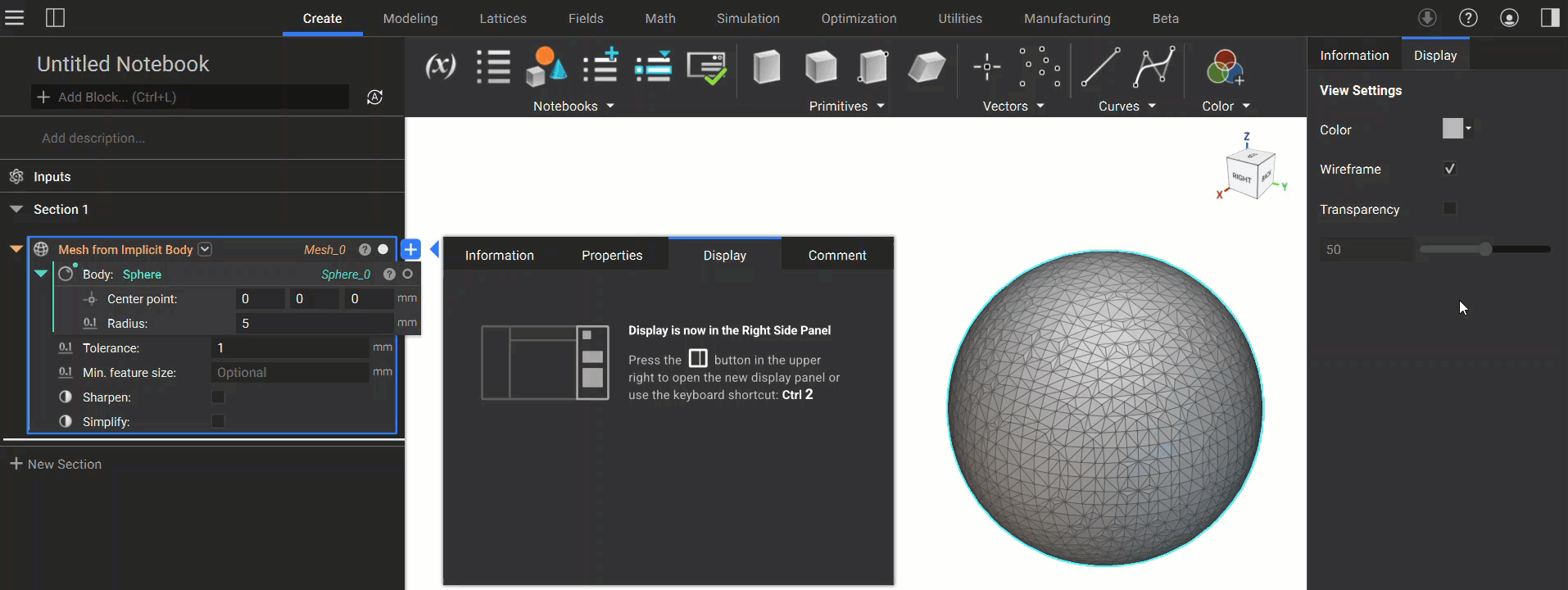
Task: Click the point cloud vector icon
Action: (x=1040, y=66)
